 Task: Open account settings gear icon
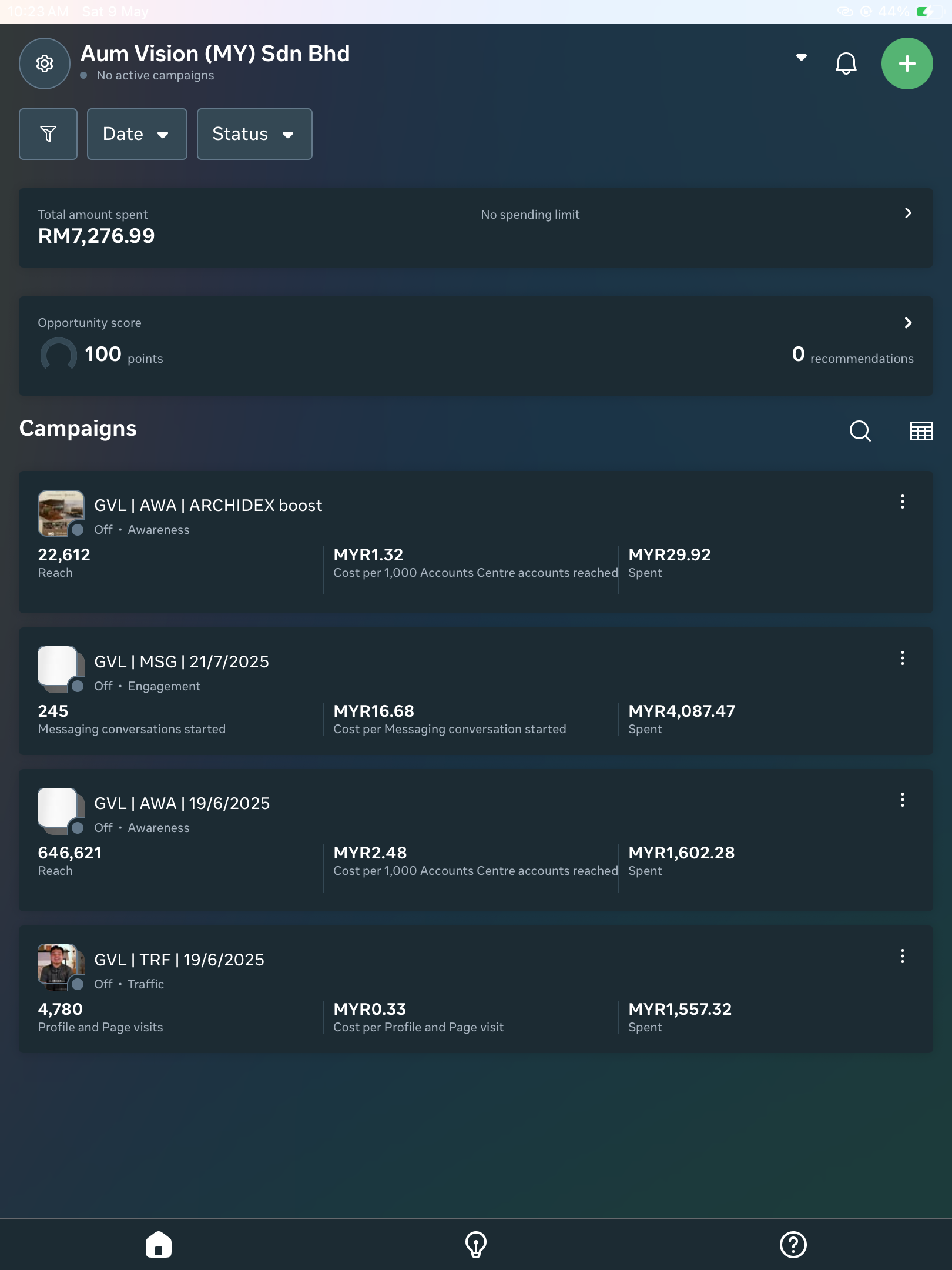(45, 63)
